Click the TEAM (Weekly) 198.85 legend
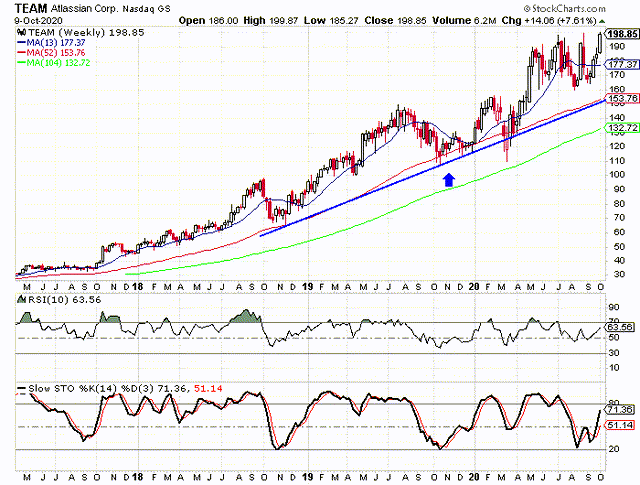 86,33
